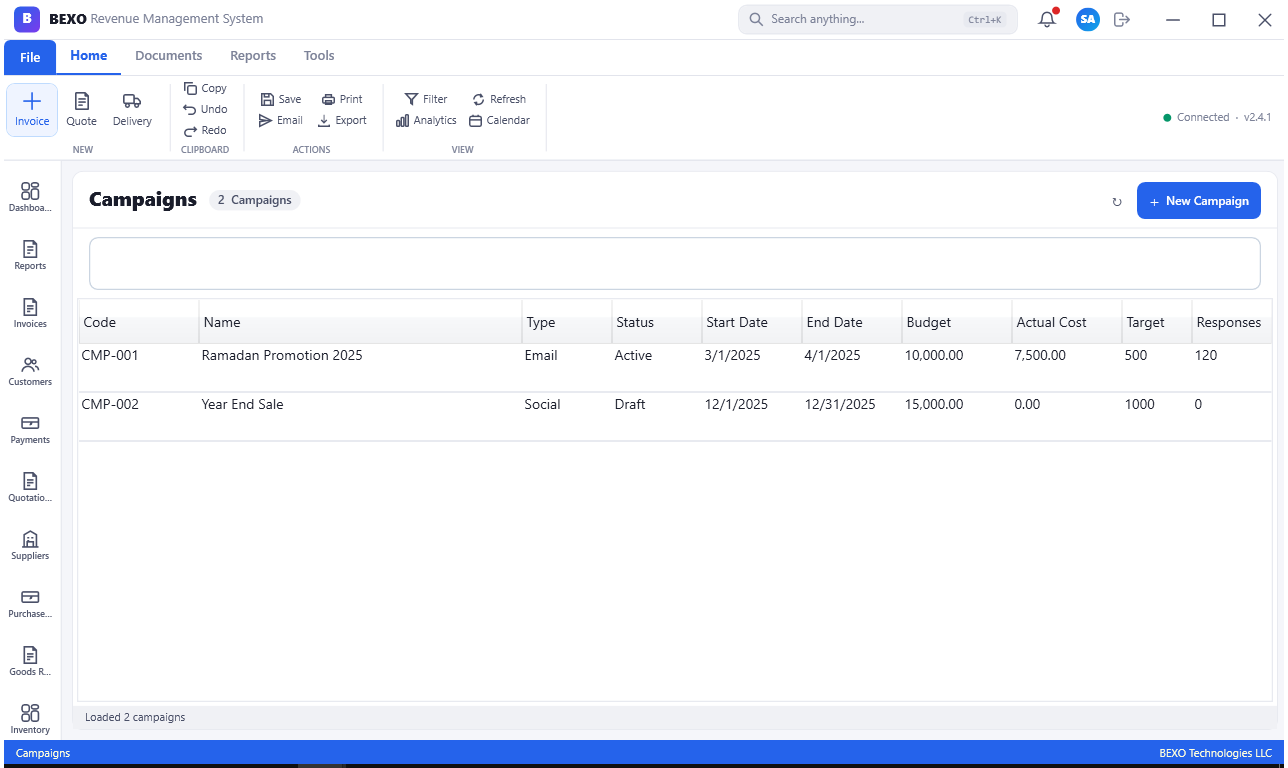Image resolution: width=1288 pixels, height=768 pixels.
Task: Print the current view
Action: [x=342, y=99]
